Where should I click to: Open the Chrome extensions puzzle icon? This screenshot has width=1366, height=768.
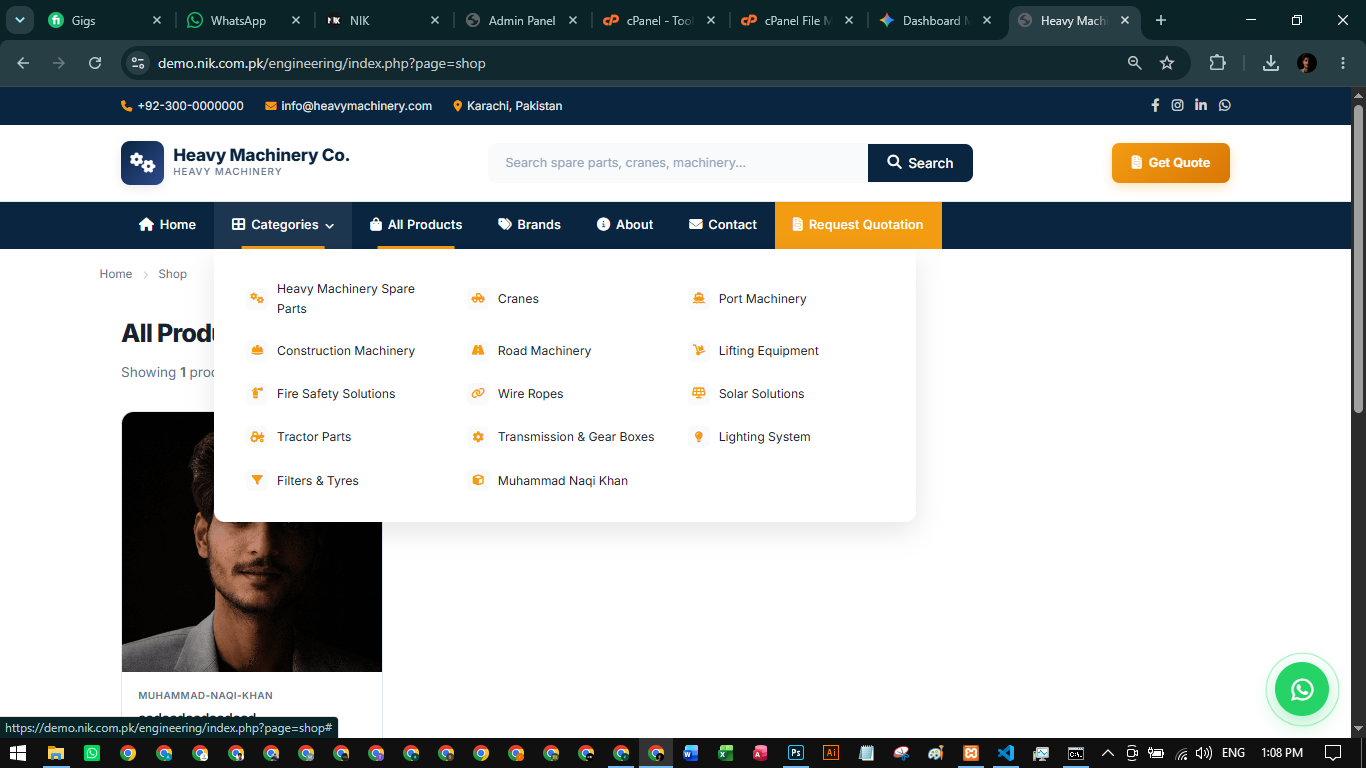tap(1217, 63)
